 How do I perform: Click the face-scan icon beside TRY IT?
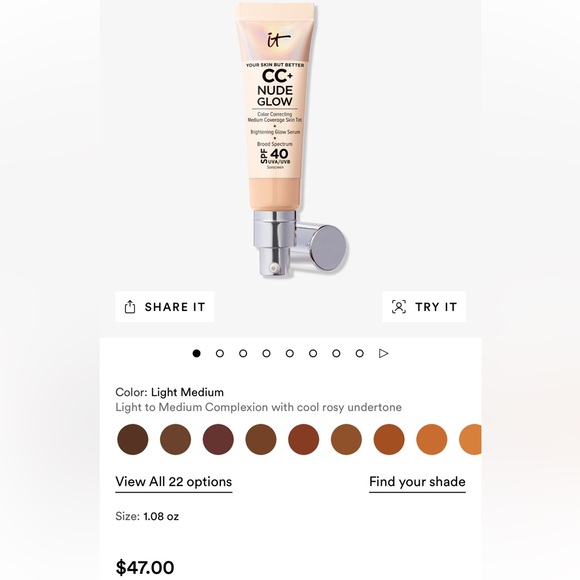click(399, 307)
